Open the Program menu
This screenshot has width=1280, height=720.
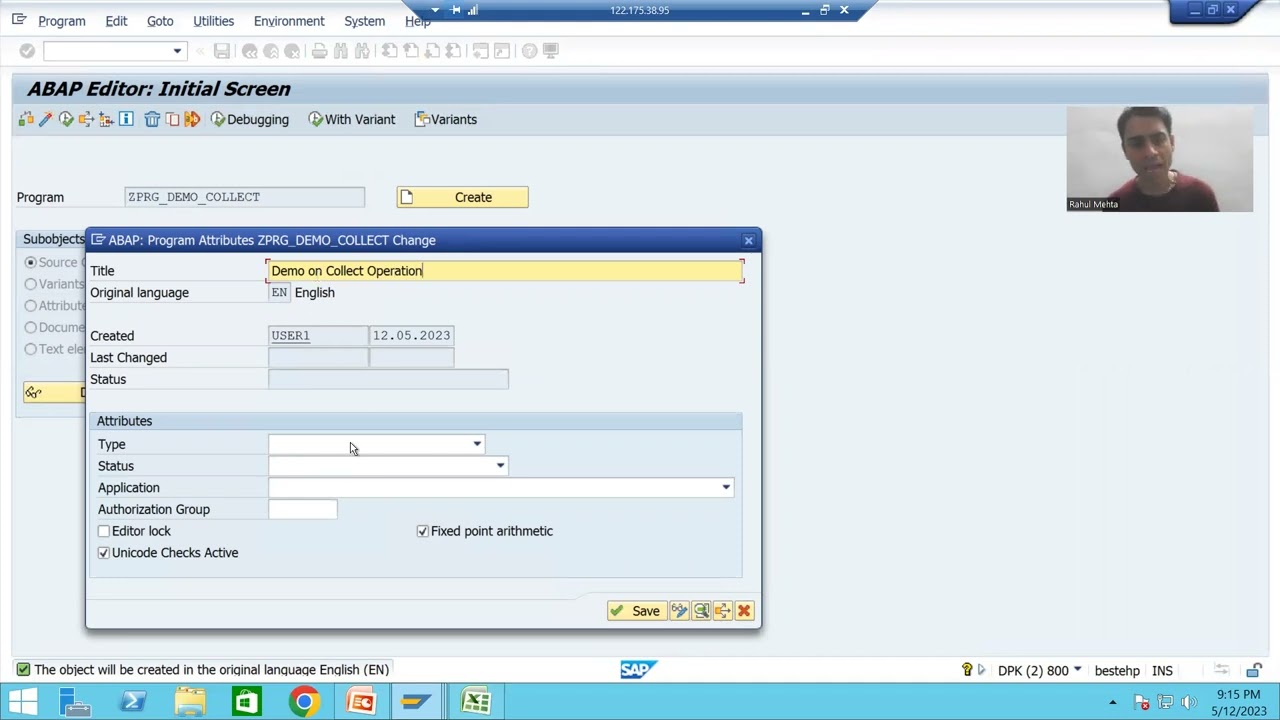(61, 21)
